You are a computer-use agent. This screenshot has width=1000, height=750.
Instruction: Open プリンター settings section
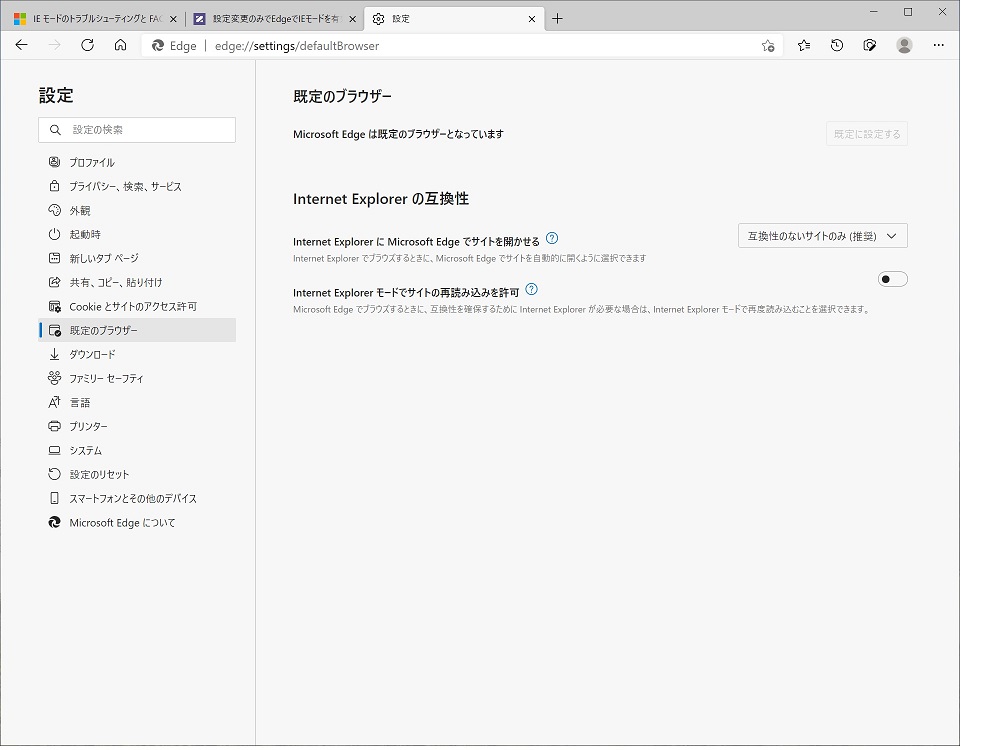pyautogui.click(x=137, y=426)
